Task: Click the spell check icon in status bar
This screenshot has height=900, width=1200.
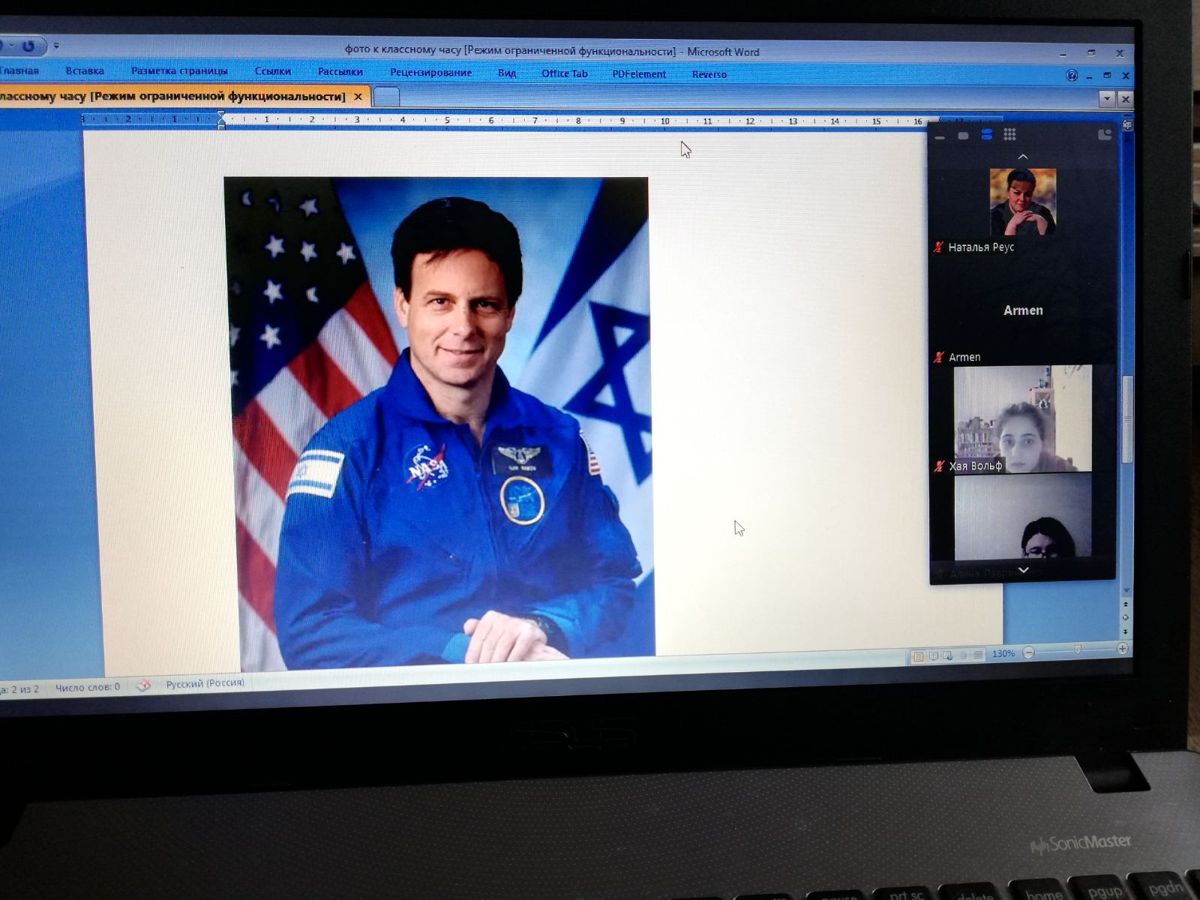Action: tap(144, 685)
